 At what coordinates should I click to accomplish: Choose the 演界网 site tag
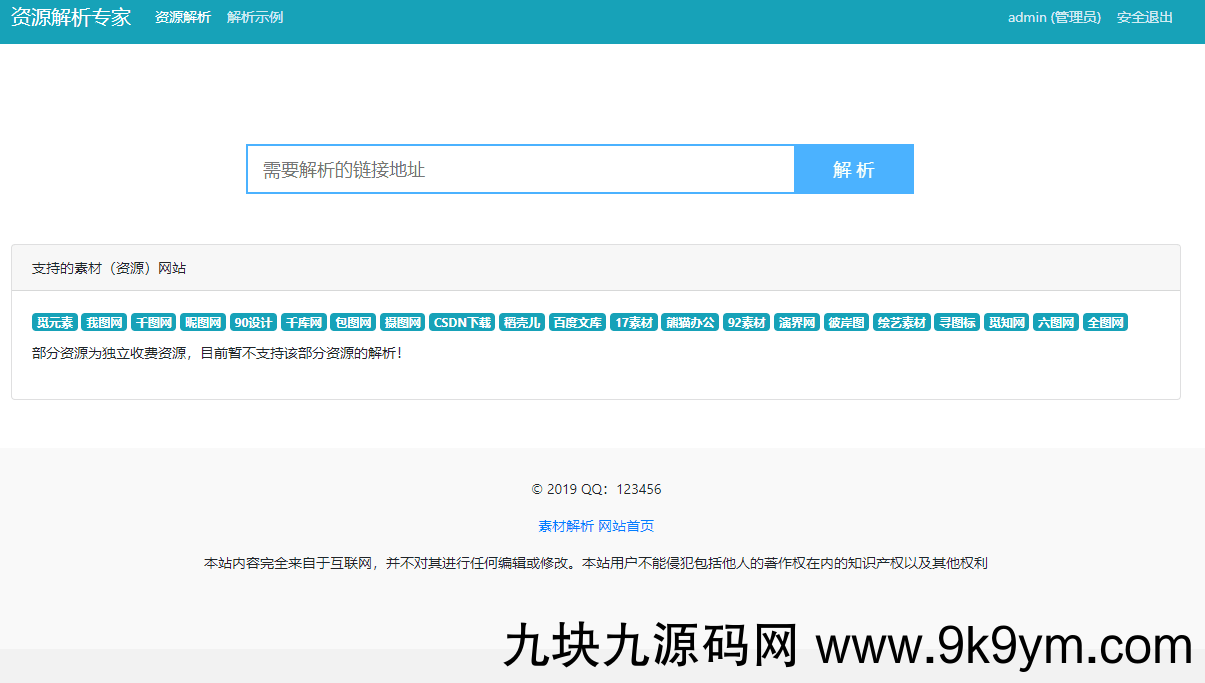click(797, 322)
